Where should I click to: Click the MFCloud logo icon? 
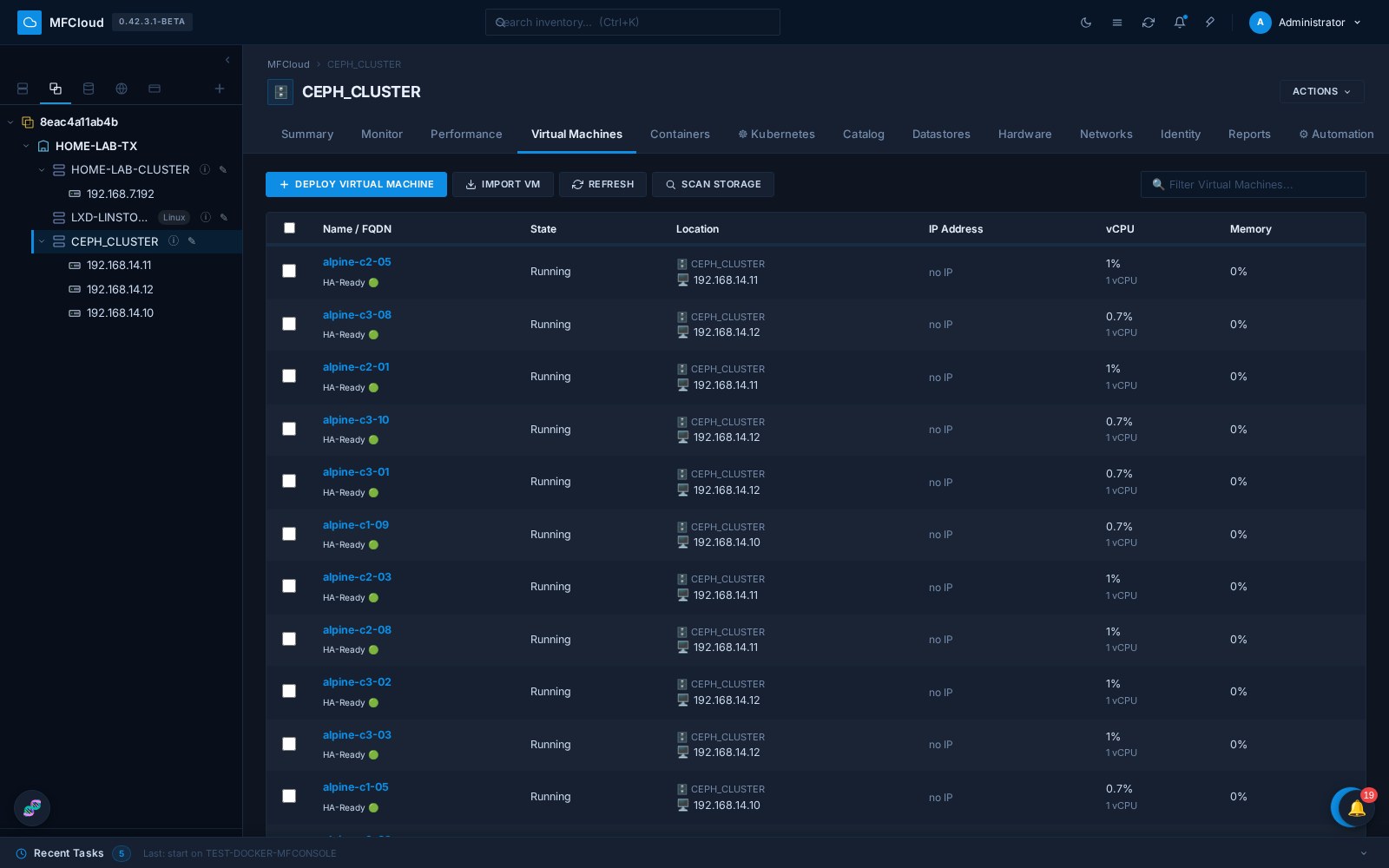pyautogui.click(x=30, y=23)
